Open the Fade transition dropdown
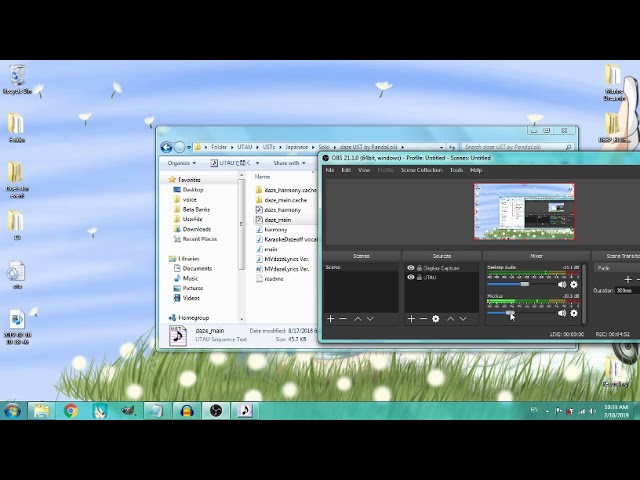 (617, 268)
